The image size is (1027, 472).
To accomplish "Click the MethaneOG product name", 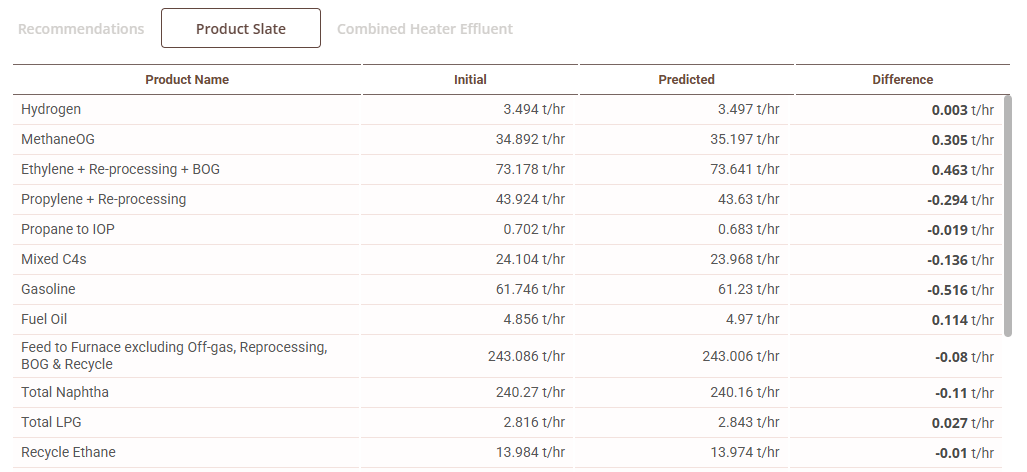I will [x=58, y=139].
